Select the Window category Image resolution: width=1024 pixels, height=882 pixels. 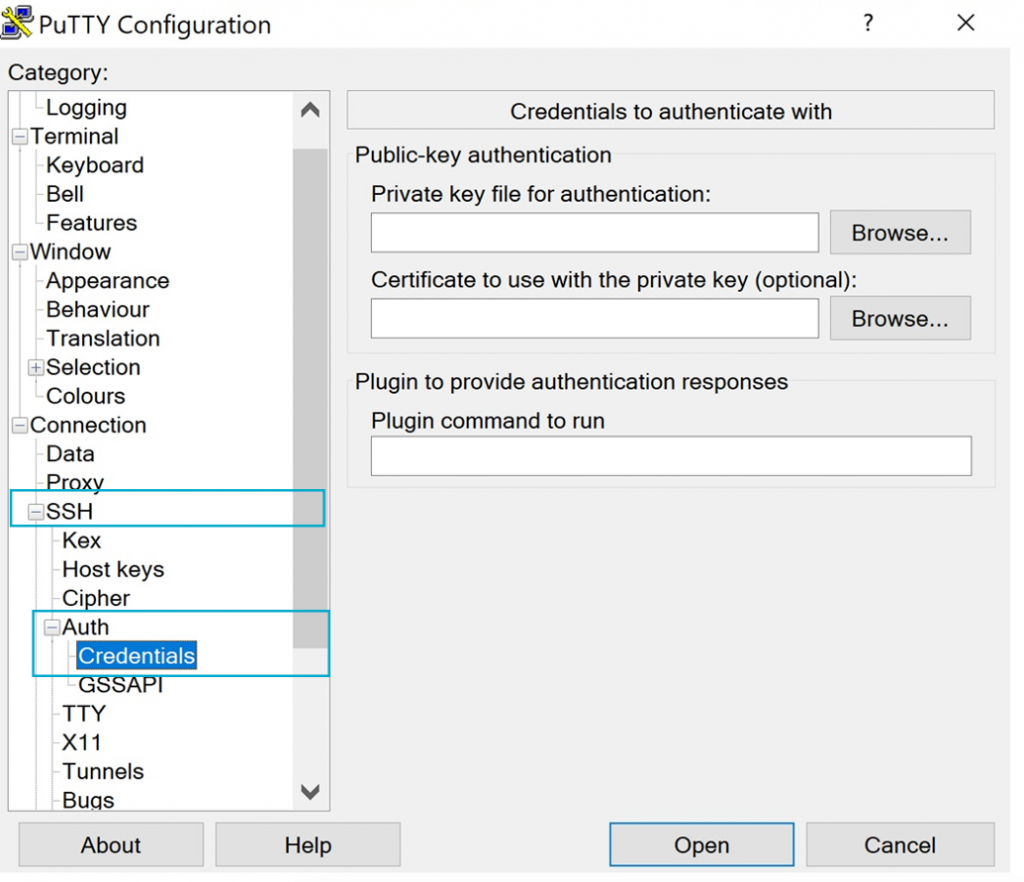(71, 252)
